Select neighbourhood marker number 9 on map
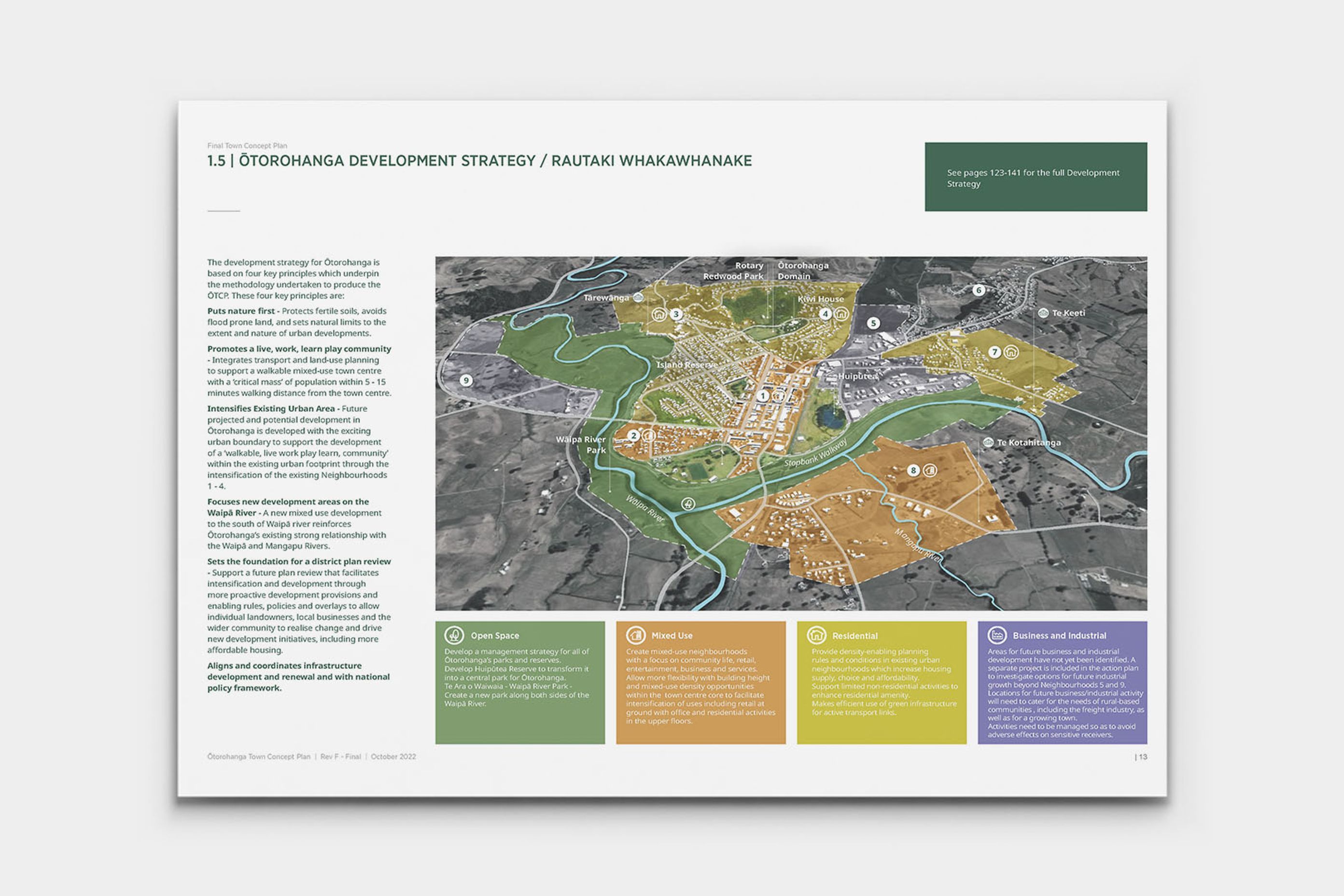 (x=466, y=380)
